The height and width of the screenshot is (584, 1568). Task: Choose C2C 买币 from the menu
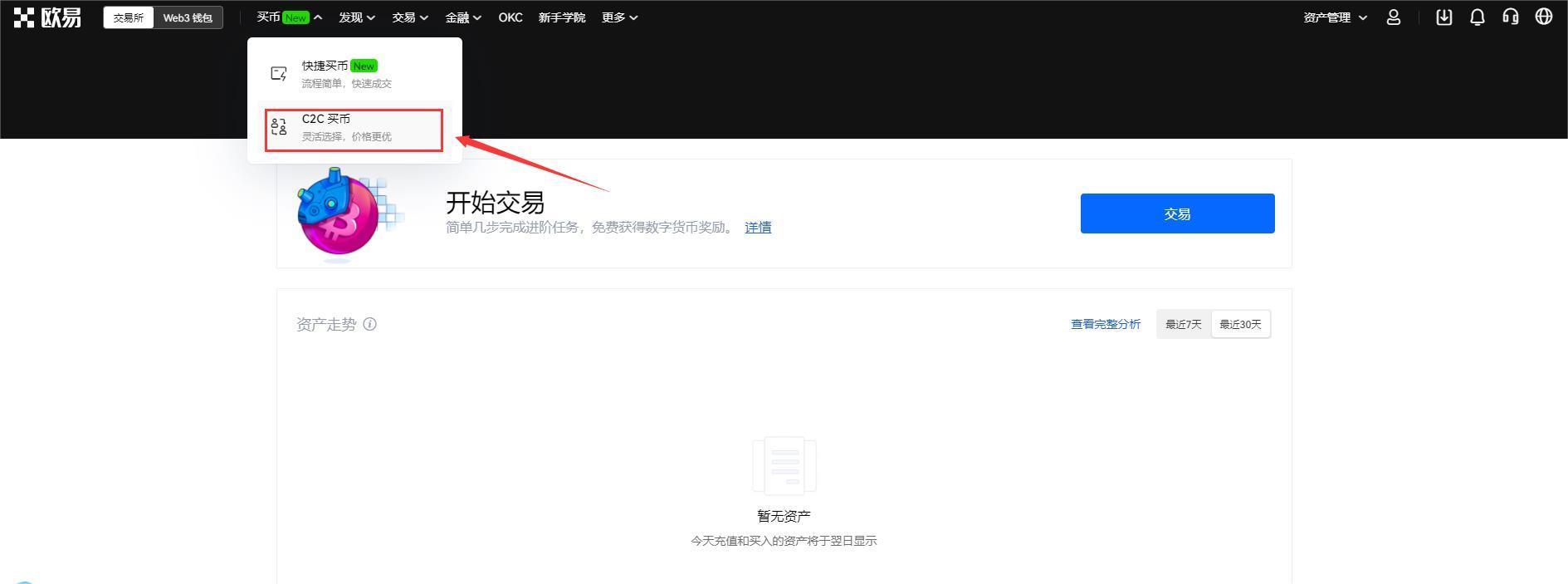[x=354, y=127]
